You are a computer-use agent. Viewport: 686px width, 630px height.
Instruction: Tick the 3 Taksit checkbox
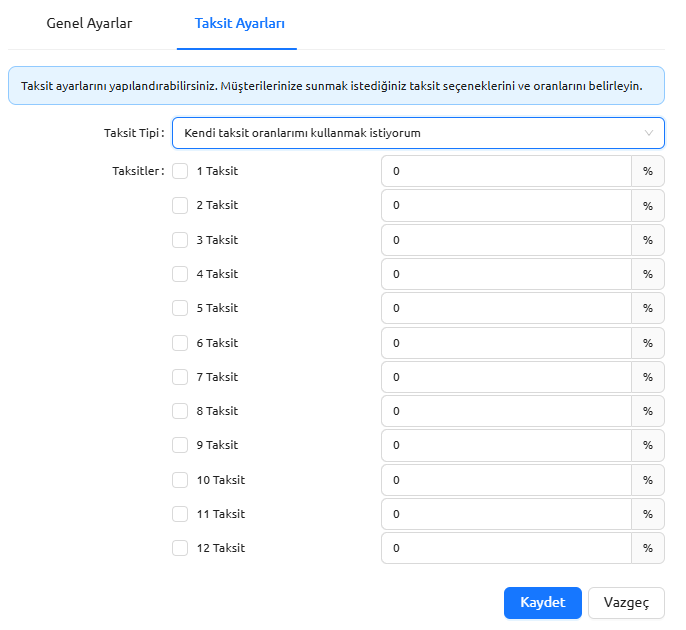point(180,240)
